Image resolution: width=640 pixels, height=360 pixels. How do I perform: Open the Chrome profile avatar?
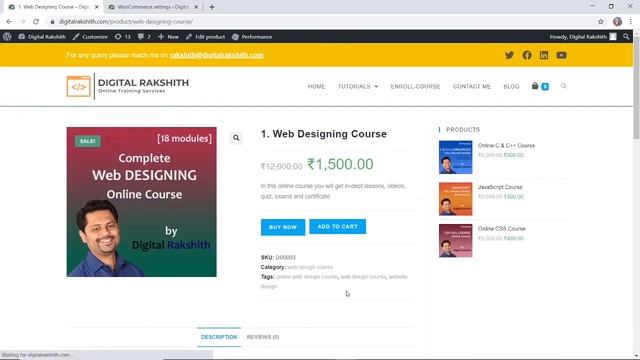[618, 22]
